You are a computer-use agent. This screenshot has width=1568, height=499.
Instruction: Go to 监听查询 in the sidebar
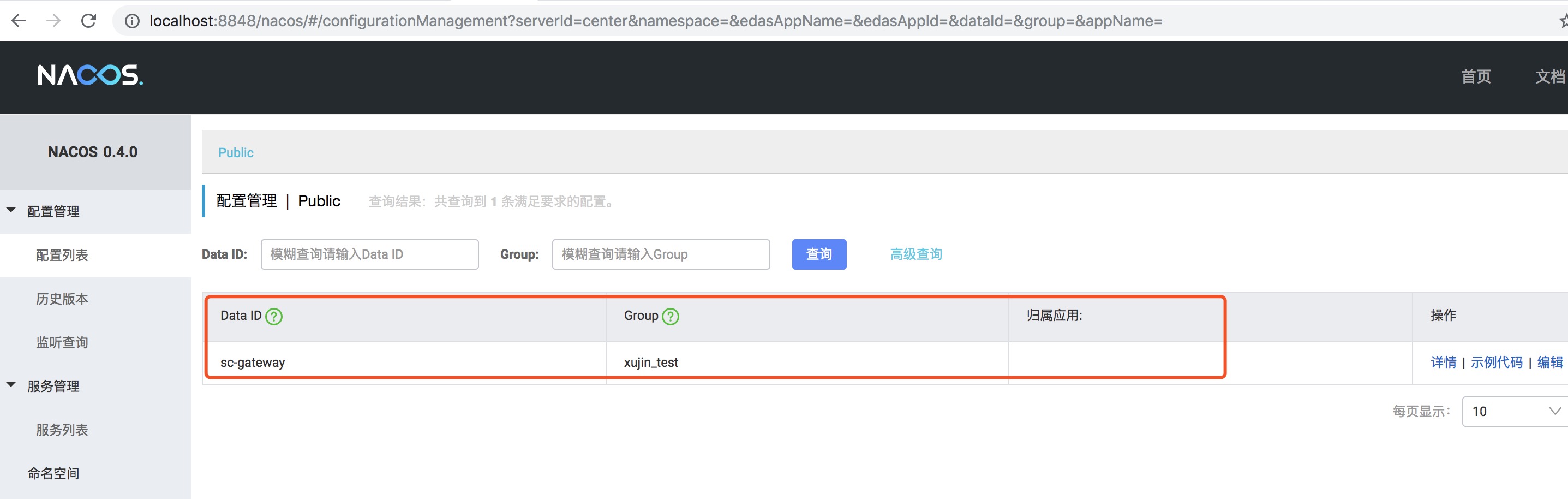[62, 342]
